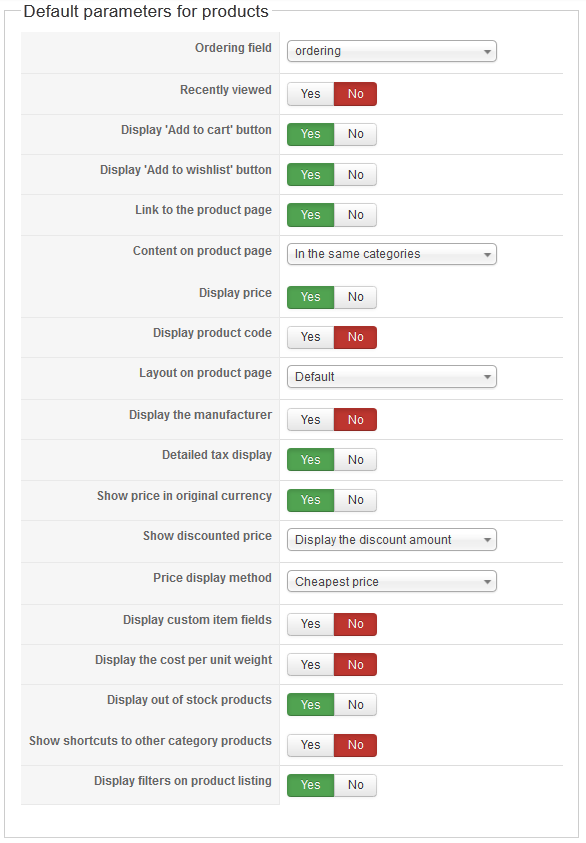
Task: Set Recently viewed to Yes
Action: (x=310, y=94)
